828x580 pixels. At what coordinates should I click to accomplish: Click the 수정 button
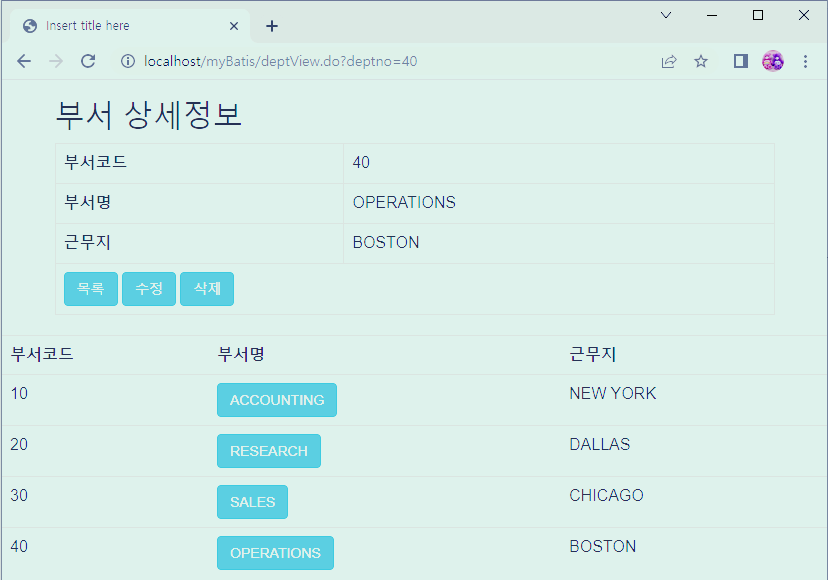tap(149, 289)
